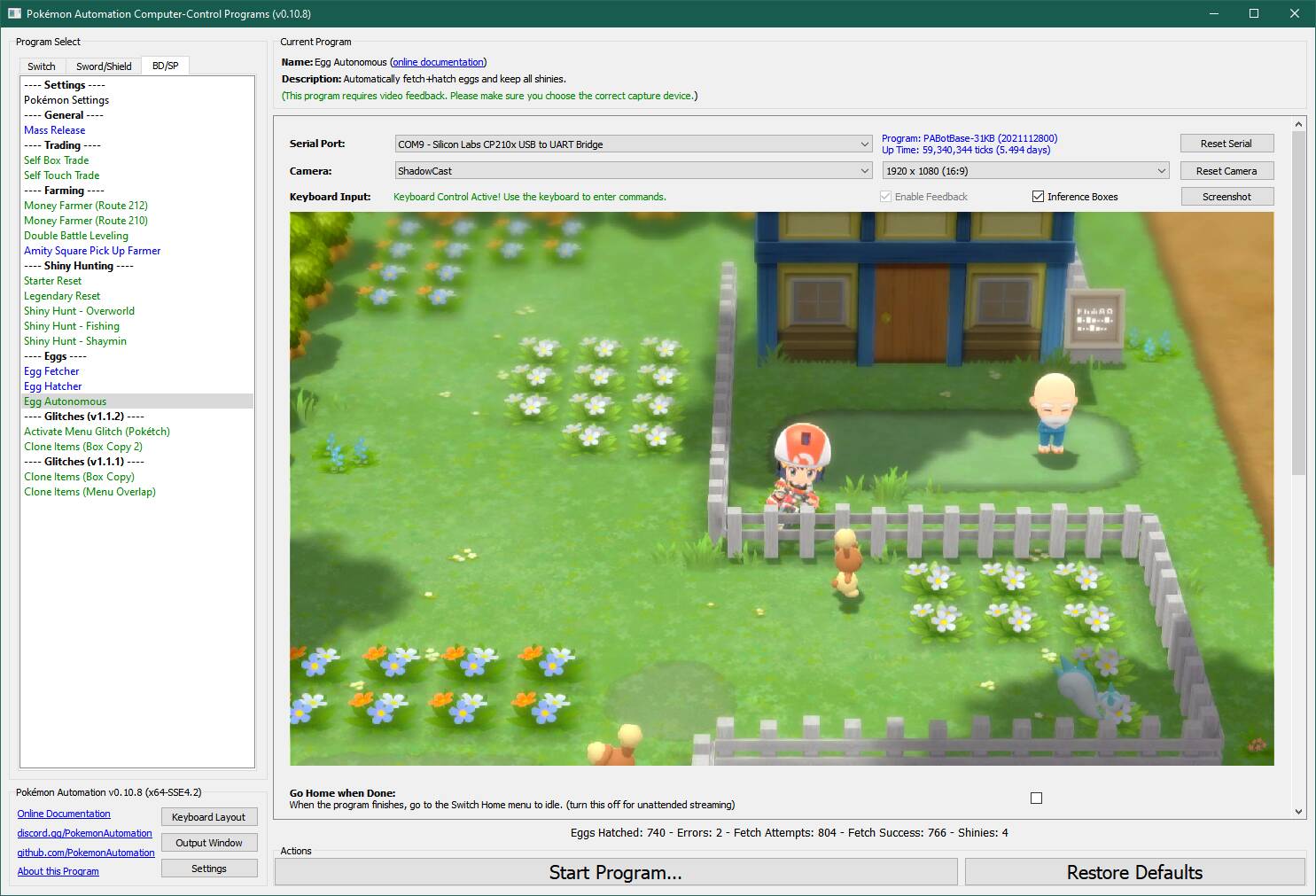
Task: Open the discord.gg/PokemonAutomation link
Action: (x=84, y=833)
